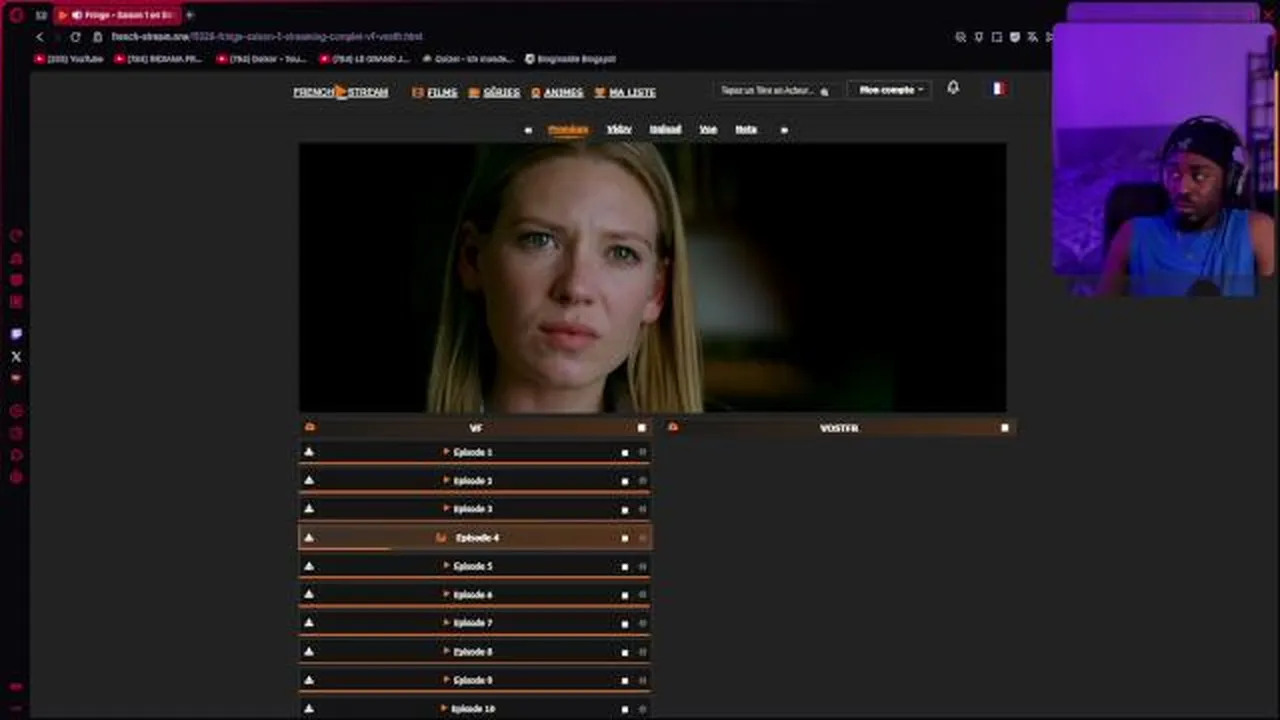Select the Uqload server tab
1280x720 pixels.
coord(665,129)
